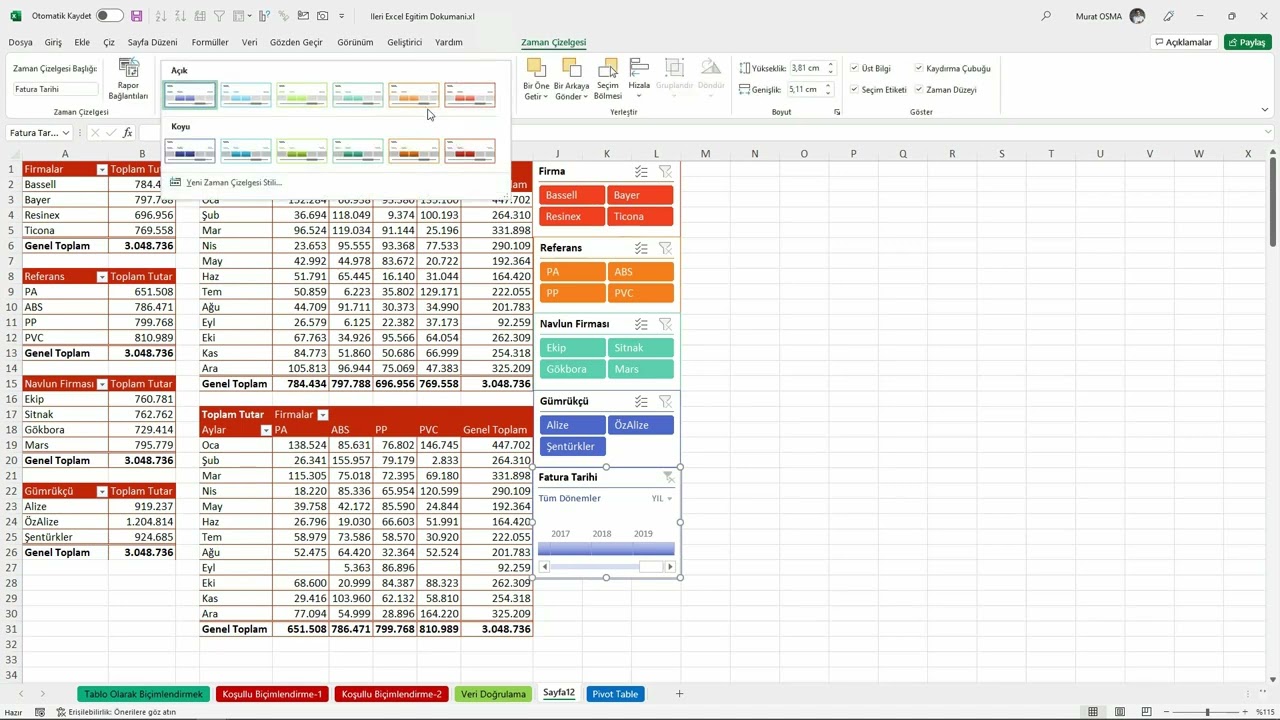Screen dimensions: 1280x720
Task: Open the Murat OSMA account avatar
Action: [x=1137, y=16]
